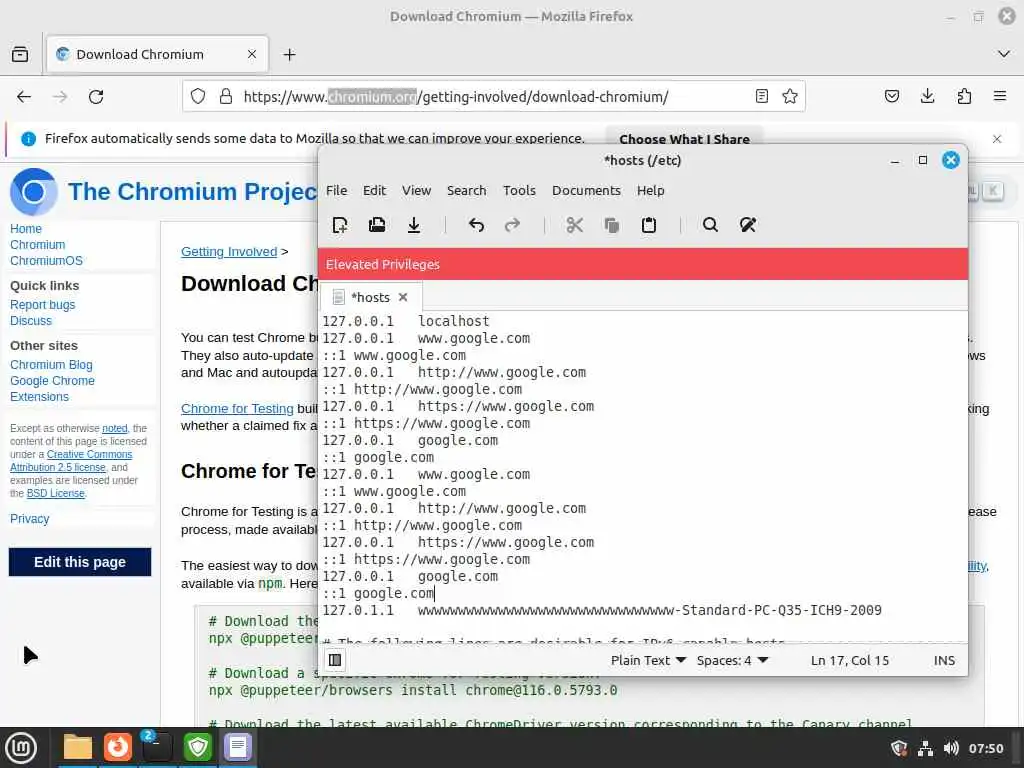1024x768 pixels.
Task: Click the Find and Replace icon
Action: pyautogui.click(x=748, y=225)
